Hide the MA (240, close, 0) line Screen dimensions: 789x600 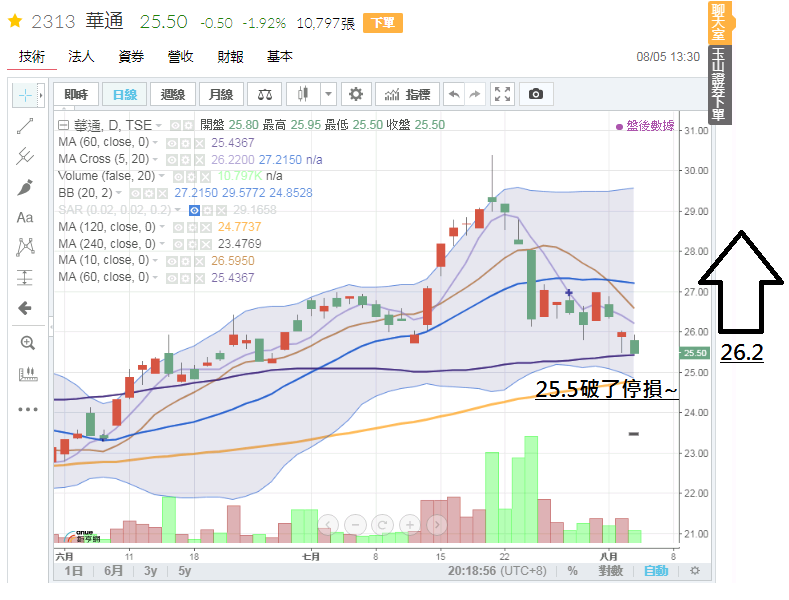[x=178, y=245]
